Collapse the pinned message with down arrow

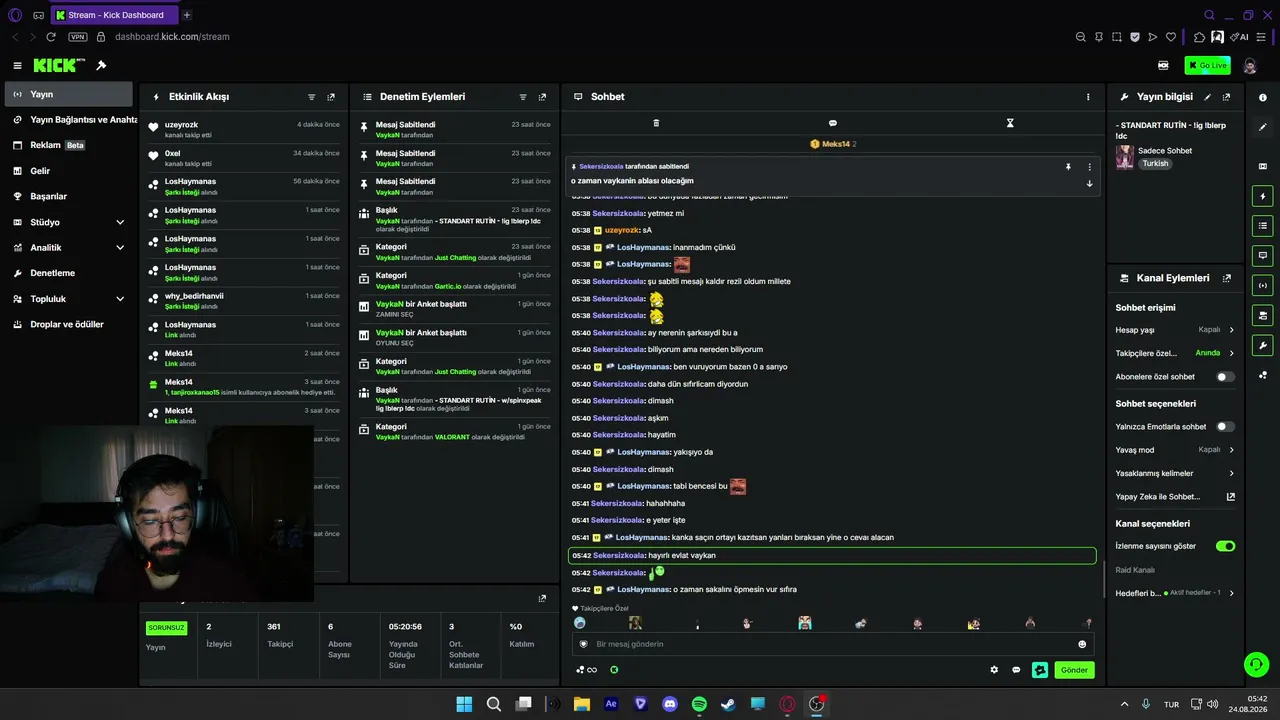click(x=1089, y=183)
